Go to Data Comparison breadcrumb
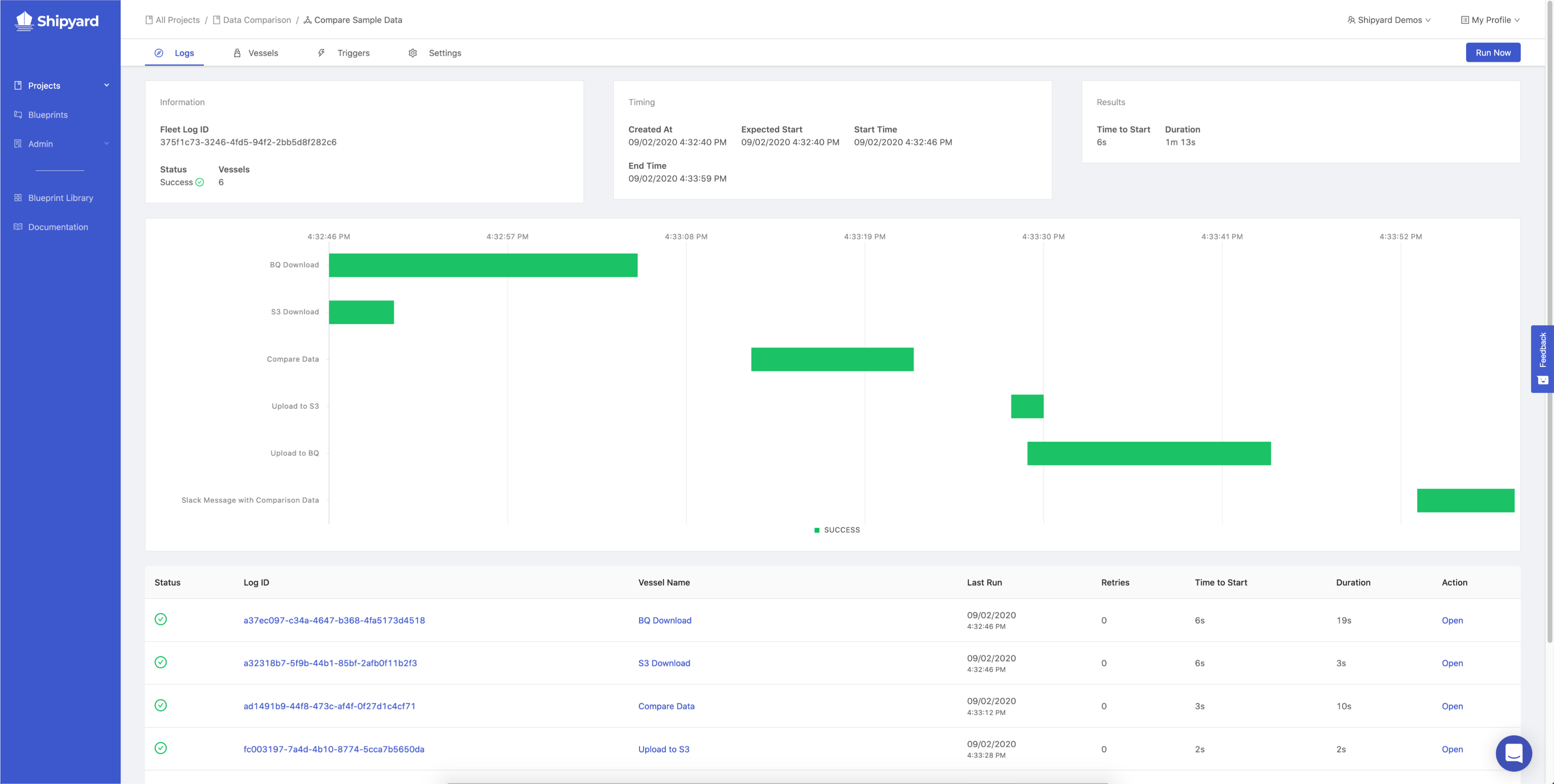The width and height of the screenshot is (1554, 784). pyautogui.click(x=256, y=20)
